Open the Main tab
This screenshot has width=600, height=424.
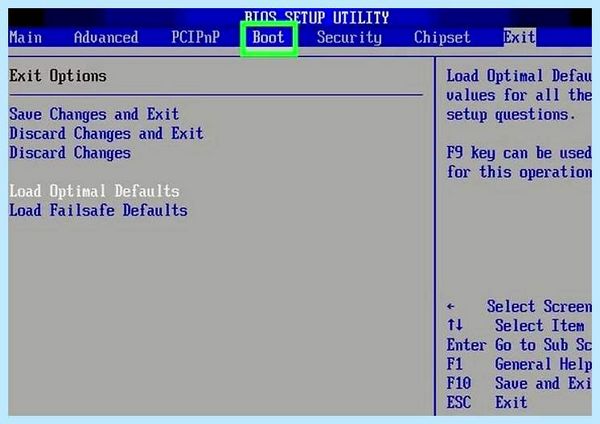(26, 38)
